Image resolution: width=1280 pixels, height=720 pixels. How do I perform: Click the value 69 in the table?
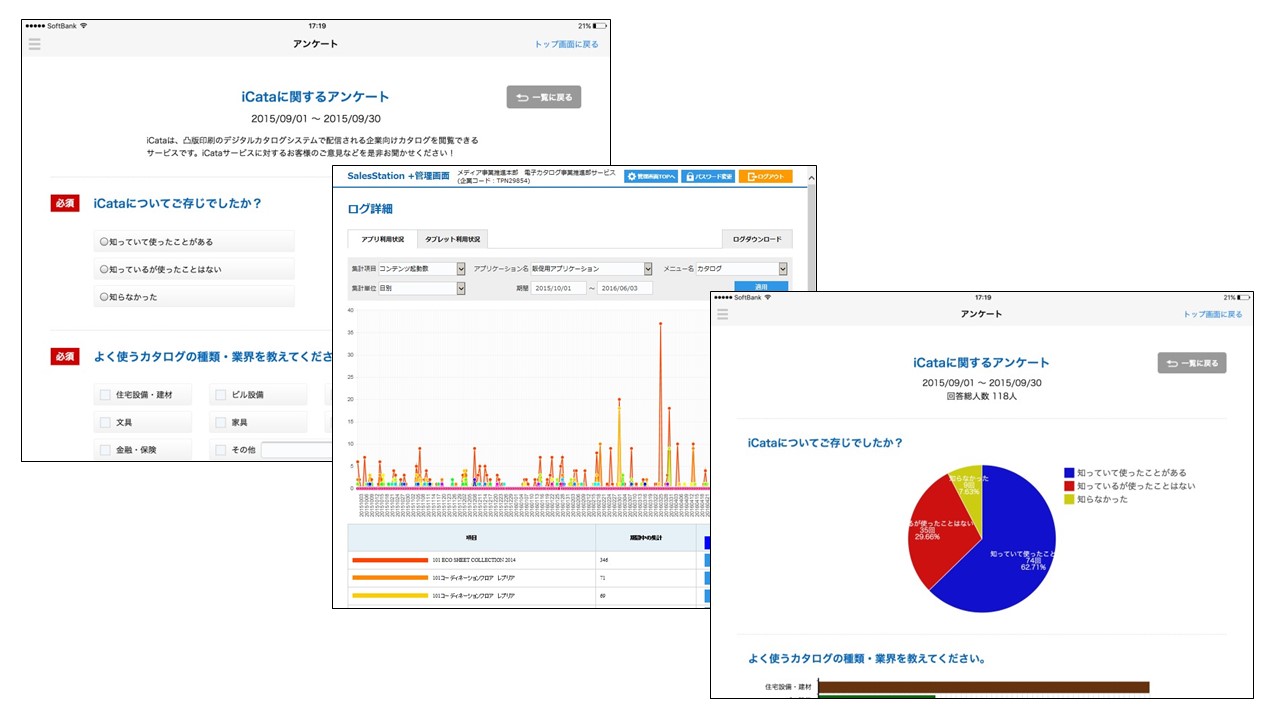603,595
